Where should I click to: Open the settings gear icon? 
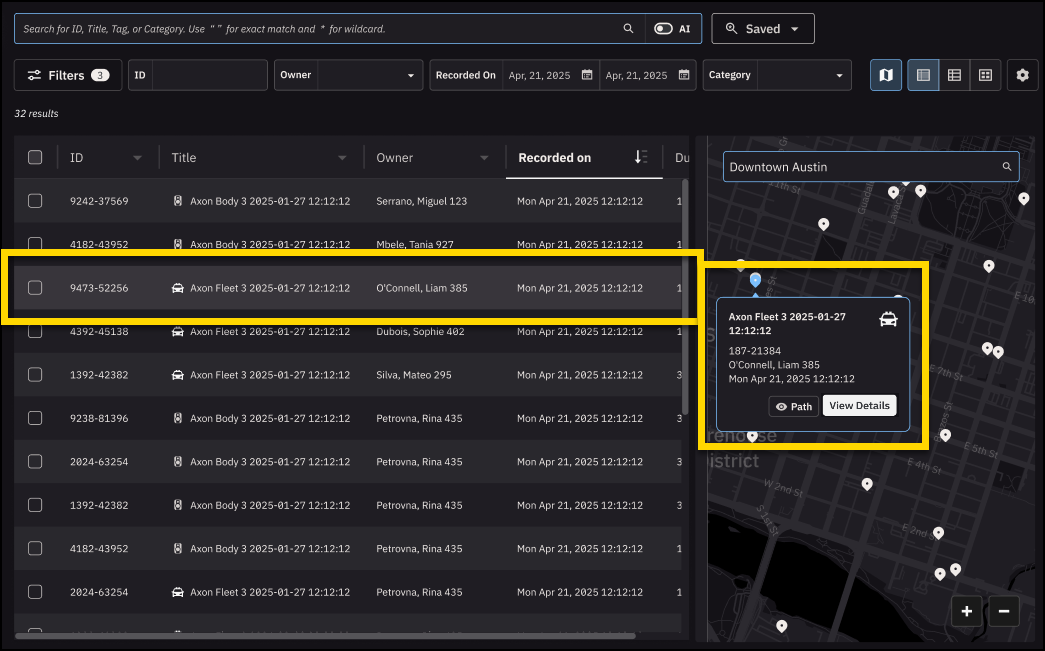pos(1022,75)
